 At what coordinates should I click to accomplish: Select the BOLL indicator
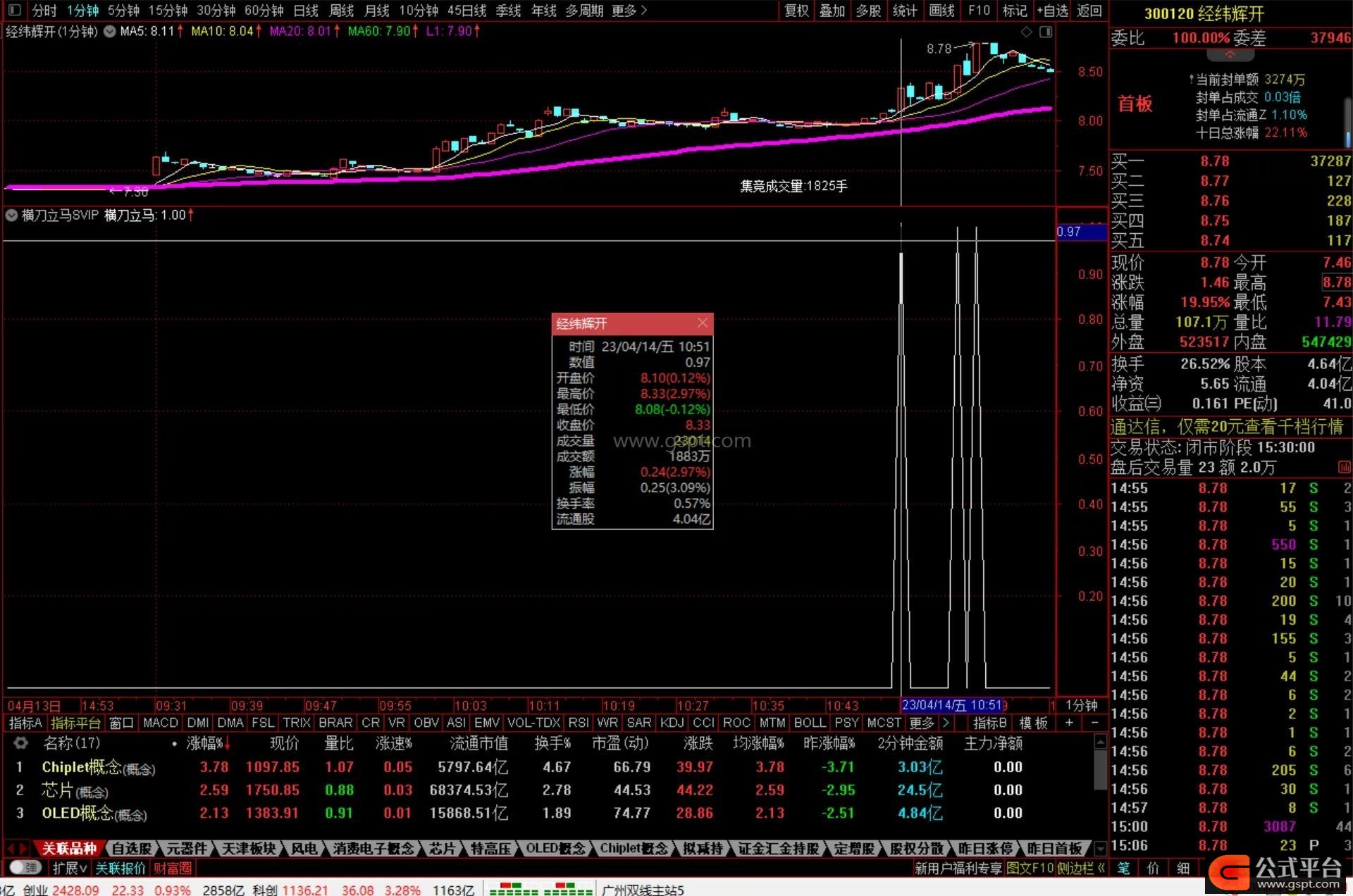810,723
